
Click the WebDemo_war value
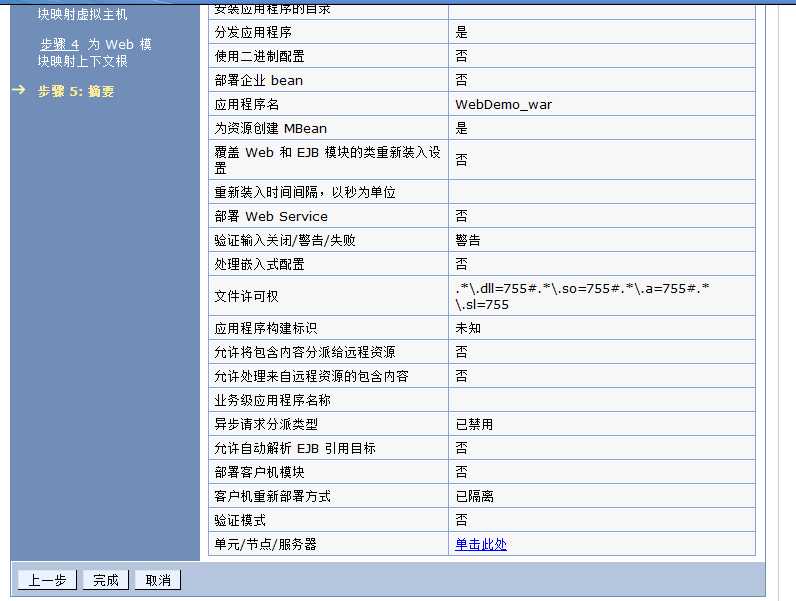(503, 105)
